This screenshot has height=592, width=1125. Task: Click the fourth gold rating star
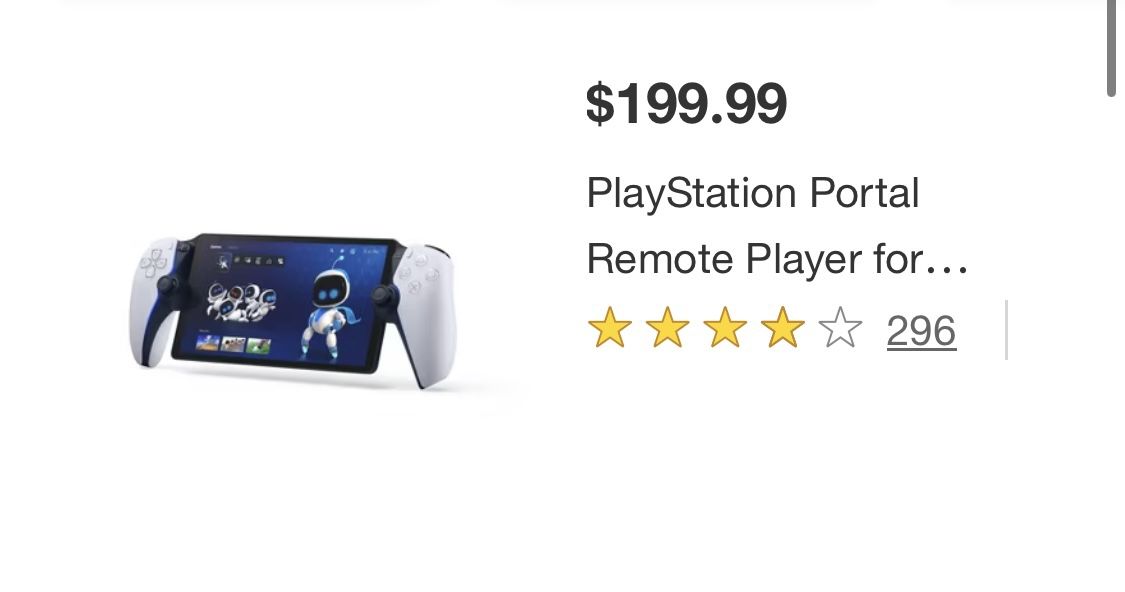[782, 329]
